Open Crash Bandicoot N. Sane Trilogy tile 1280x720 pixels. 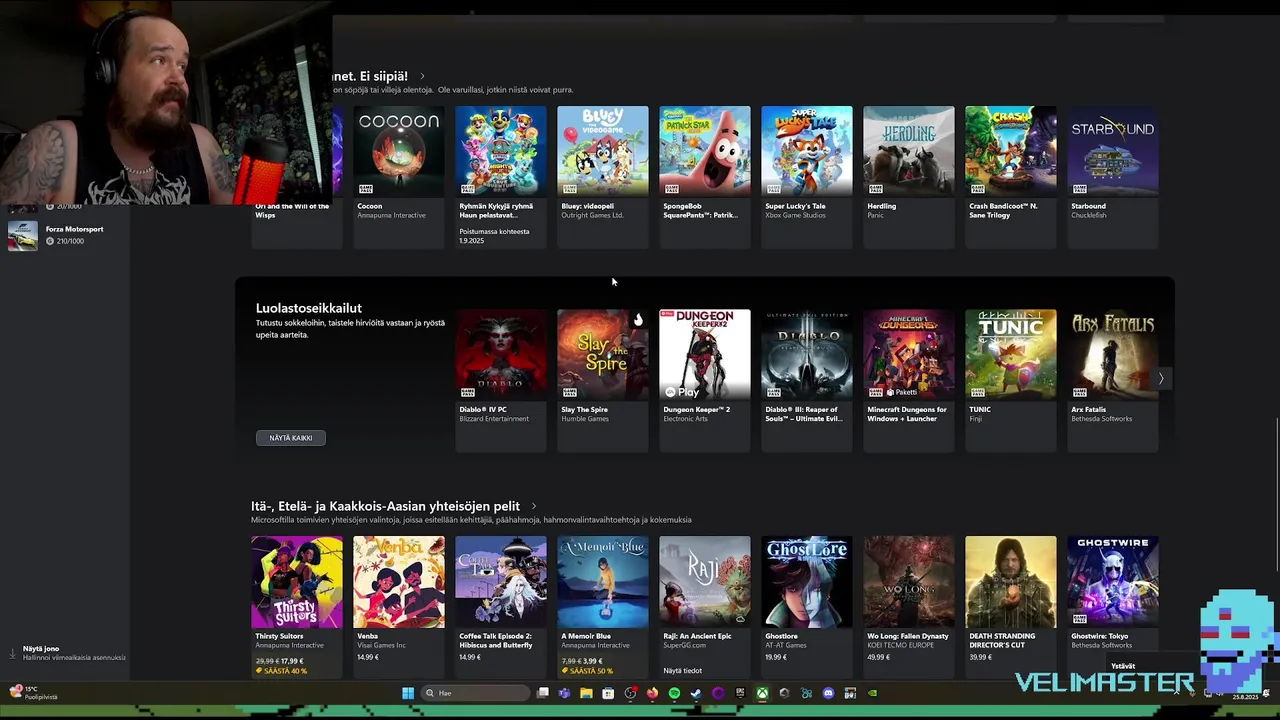pyautogui.click(x=1010, y=176)
